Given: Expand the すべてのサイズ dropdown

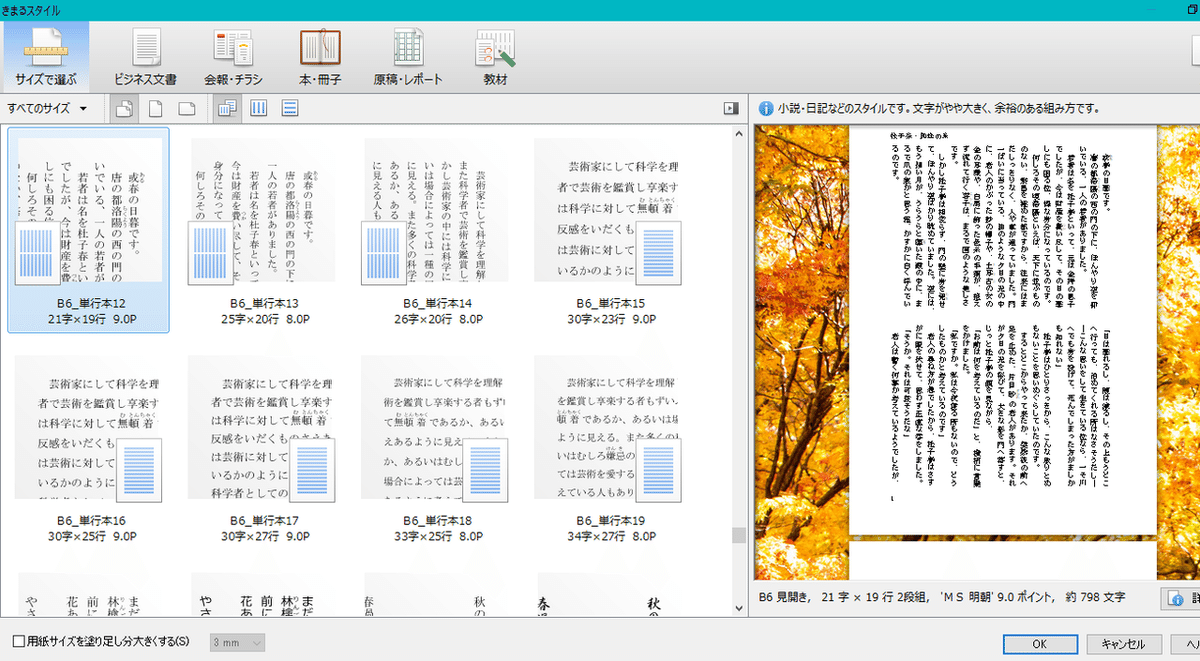Looking at the screenshot, I should pos(47,108).
